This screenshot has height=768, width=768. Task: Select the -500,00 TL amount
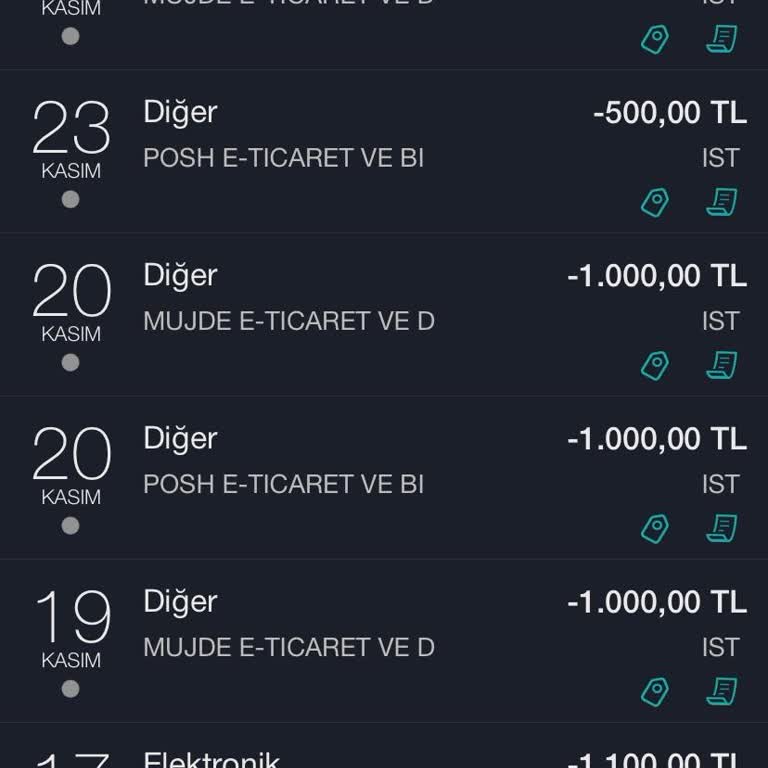click(669, 113)
